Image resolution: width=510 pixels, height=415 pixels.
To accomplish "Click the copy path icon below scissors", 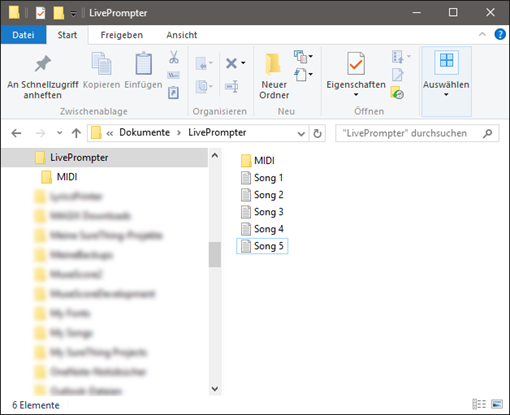I will [174, 75].
